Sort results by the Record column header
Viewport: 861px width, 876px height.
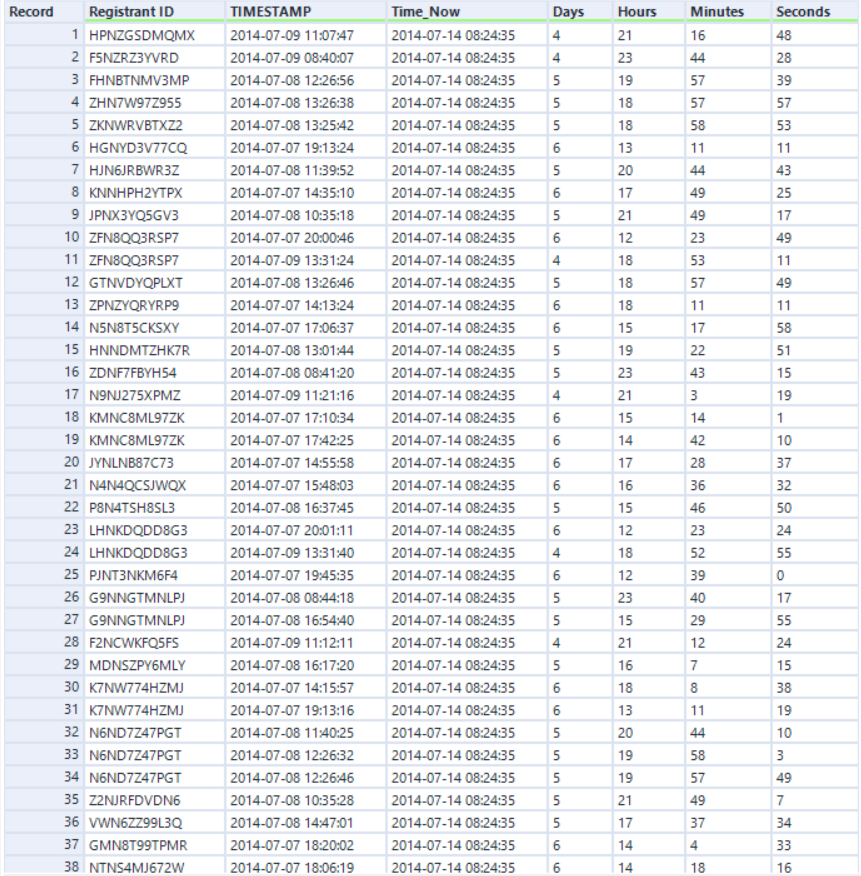pyautogui.click(x=30, y=11)
